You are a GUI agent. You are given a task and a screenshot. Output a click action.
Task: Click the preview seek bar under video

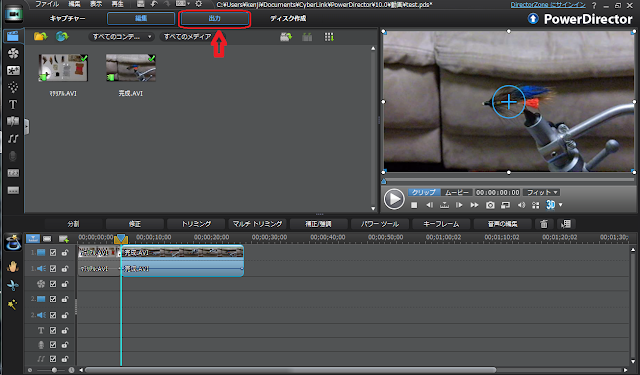point(509,180)
